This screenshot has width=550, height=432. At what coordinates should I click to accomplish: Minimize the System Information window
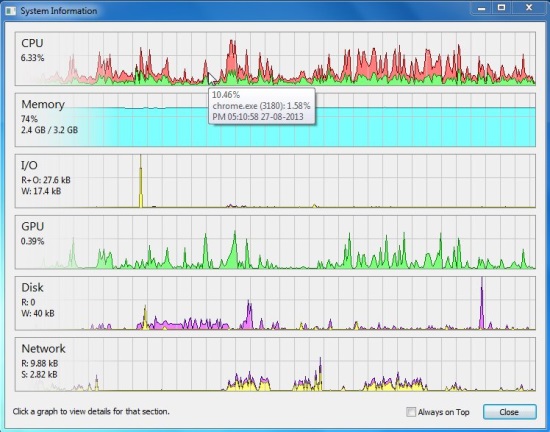click(x=482, y=8)
